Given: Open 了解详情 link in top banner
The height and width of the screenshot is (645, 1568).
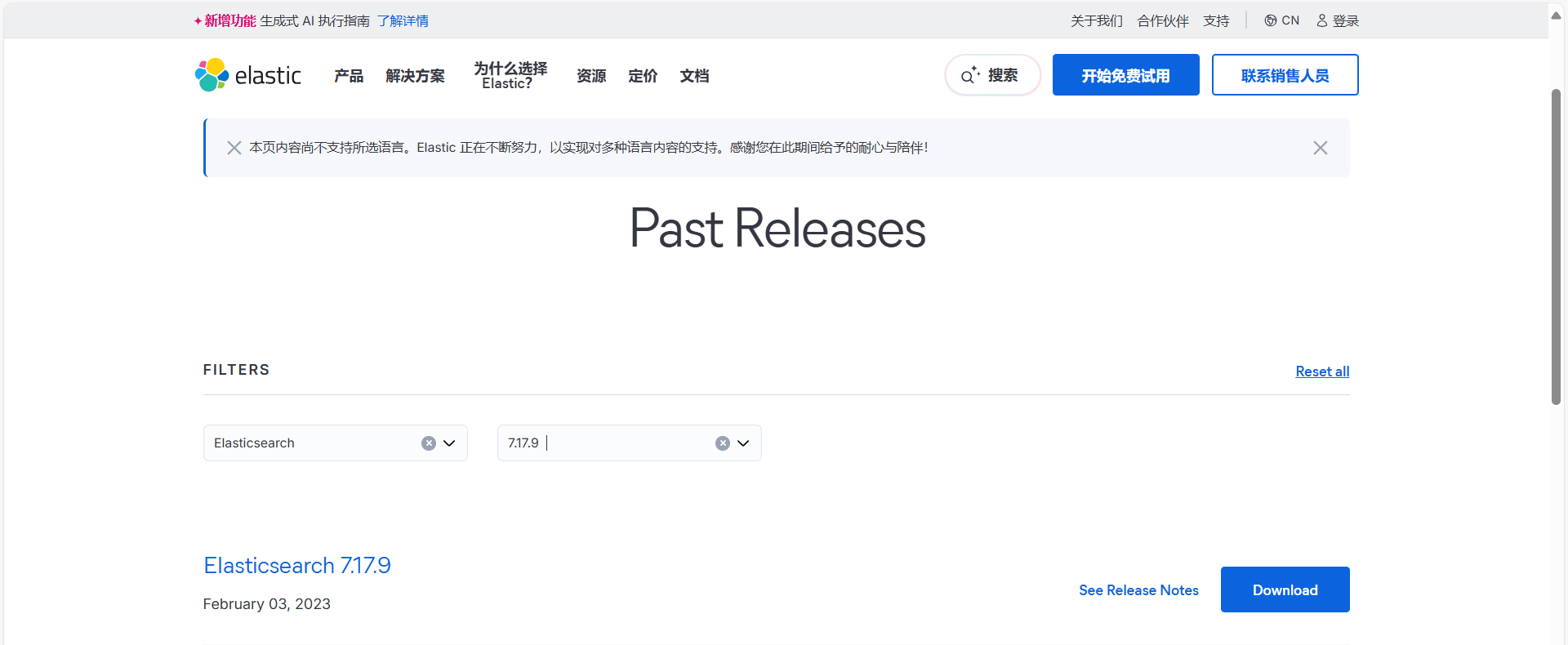Looking at the screenshot, I should pos(403,20).
